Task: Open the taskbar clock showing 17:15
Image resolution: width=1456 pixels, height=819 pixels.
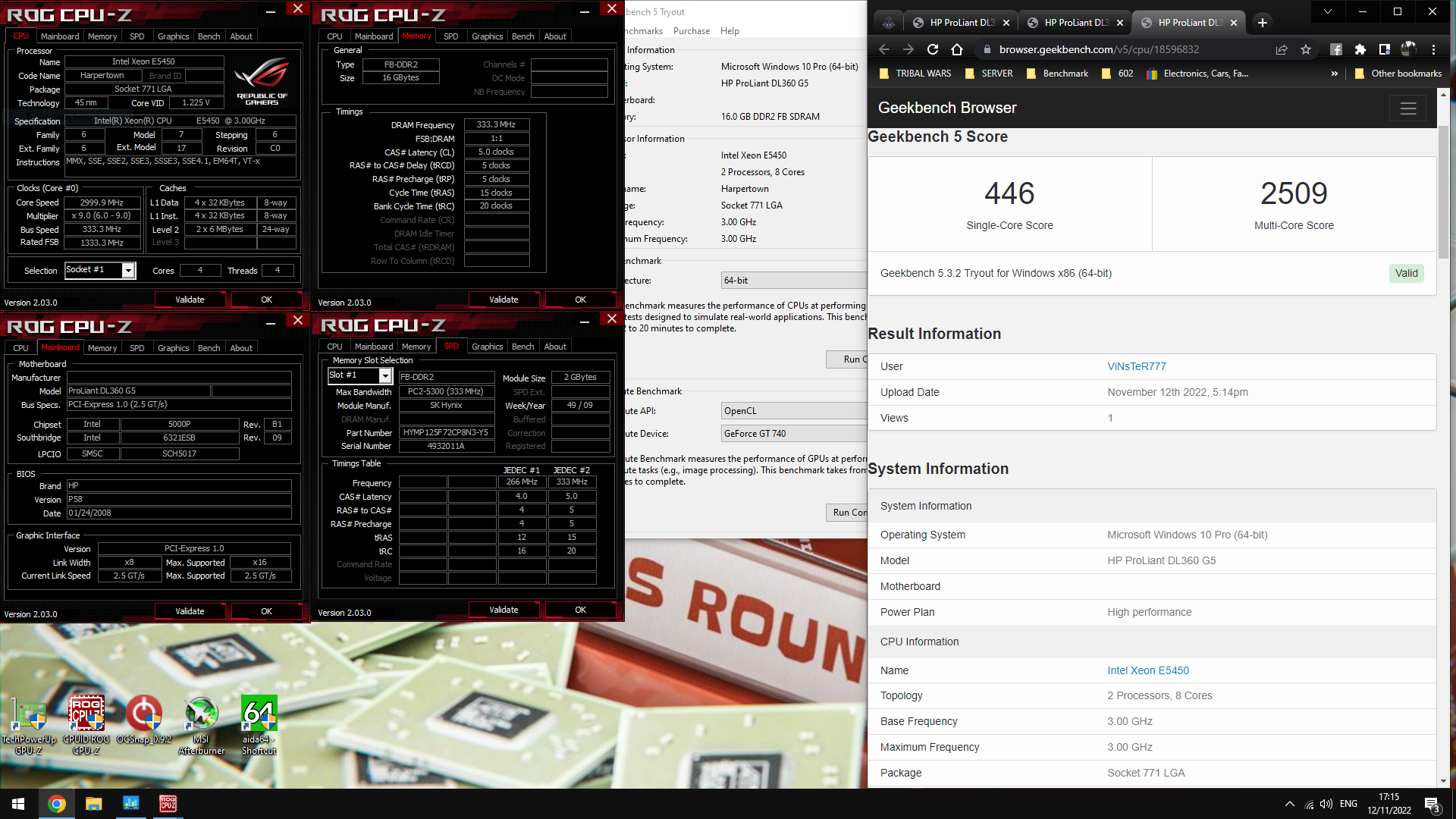Action: pos(1389,804)
